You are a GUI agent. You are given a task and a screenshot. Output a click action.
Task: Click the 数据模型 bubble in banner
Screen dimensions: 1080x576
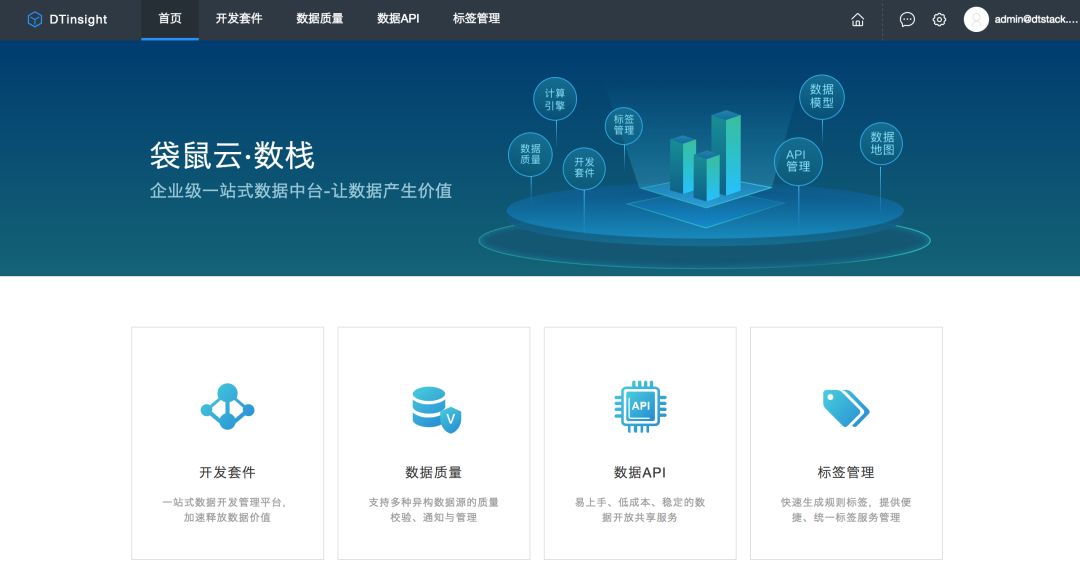(x=822, y=96)
